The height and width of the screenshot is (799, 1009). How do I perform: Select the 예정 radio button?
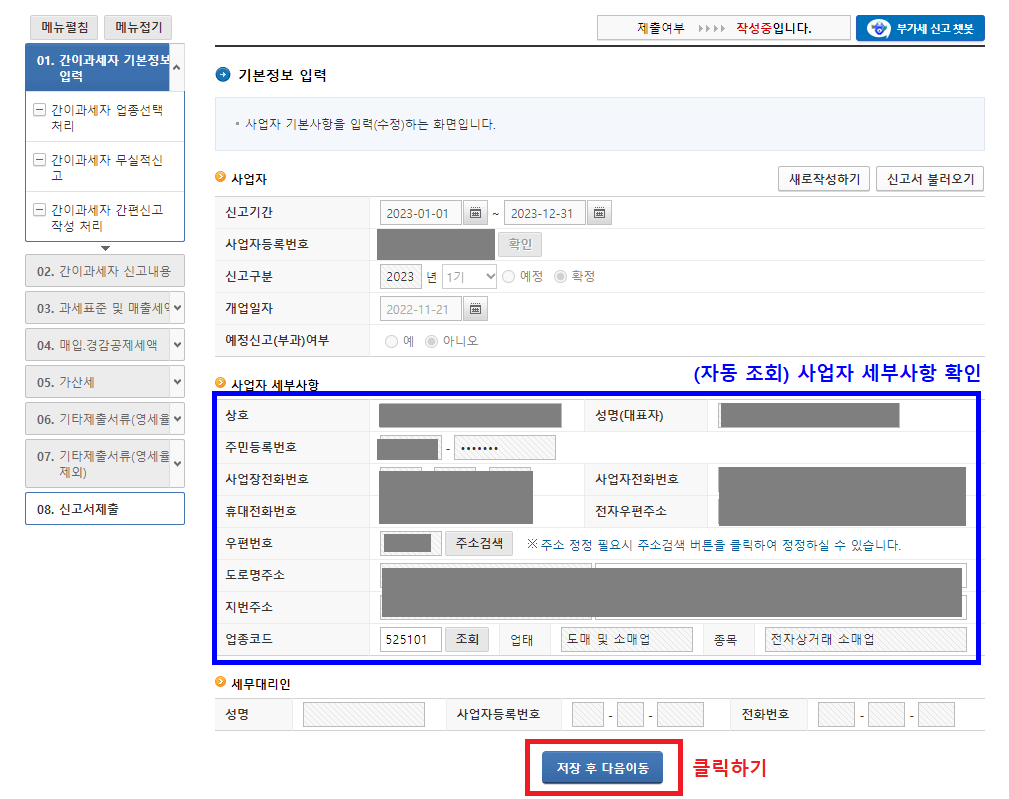509,277
